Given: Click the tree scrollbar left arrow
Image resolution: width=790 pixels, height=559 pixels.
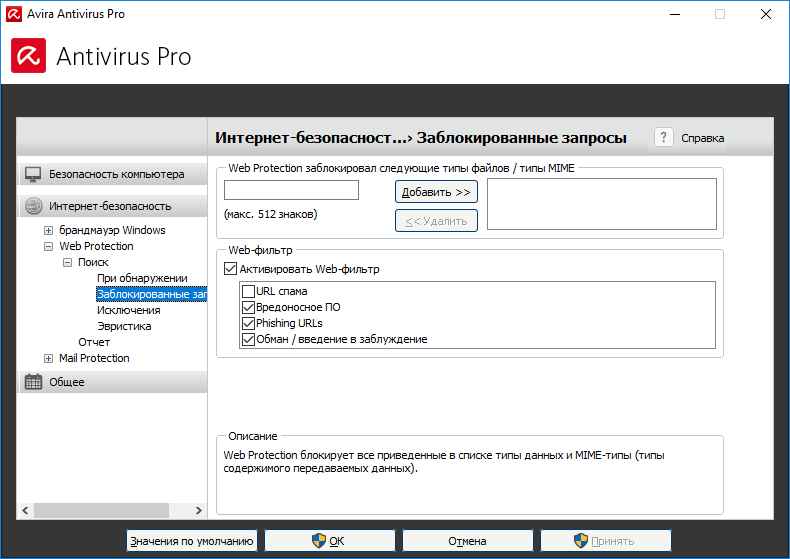Looking at the screenshot, I should click(x=25, y=510).
